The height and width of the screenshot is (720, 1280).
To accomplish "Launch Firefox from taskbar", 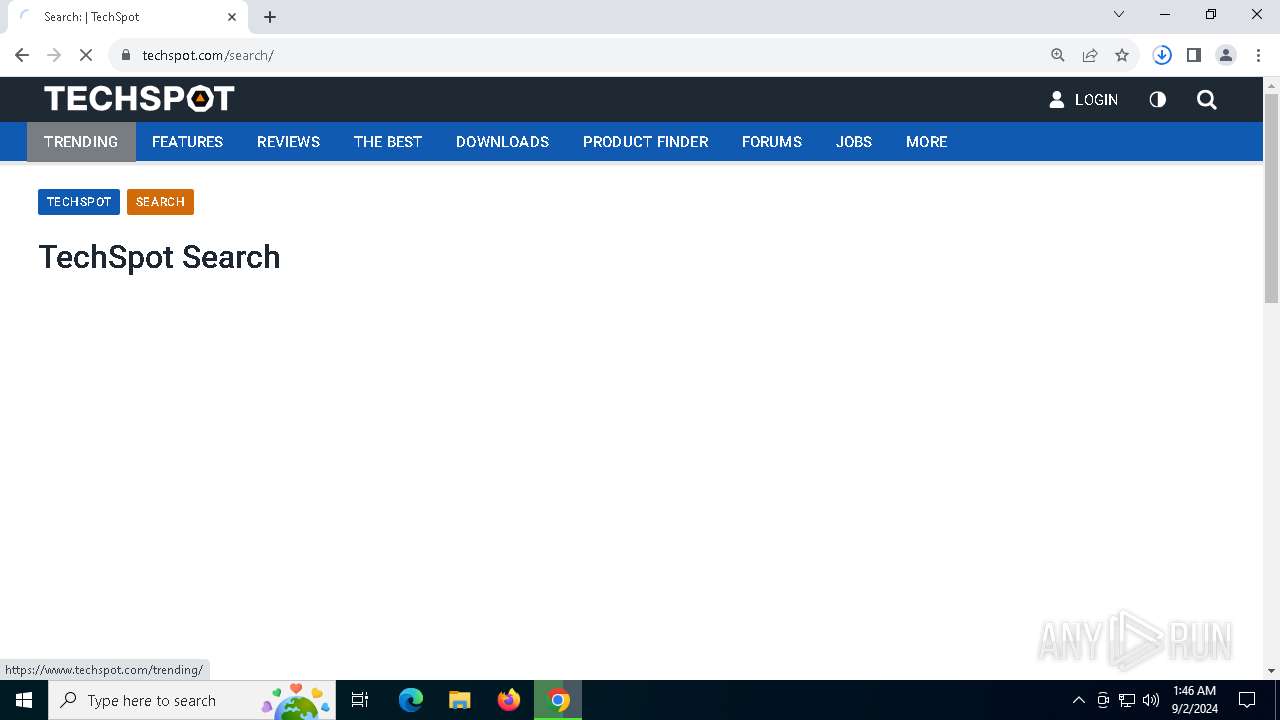I will click(509, 700).
